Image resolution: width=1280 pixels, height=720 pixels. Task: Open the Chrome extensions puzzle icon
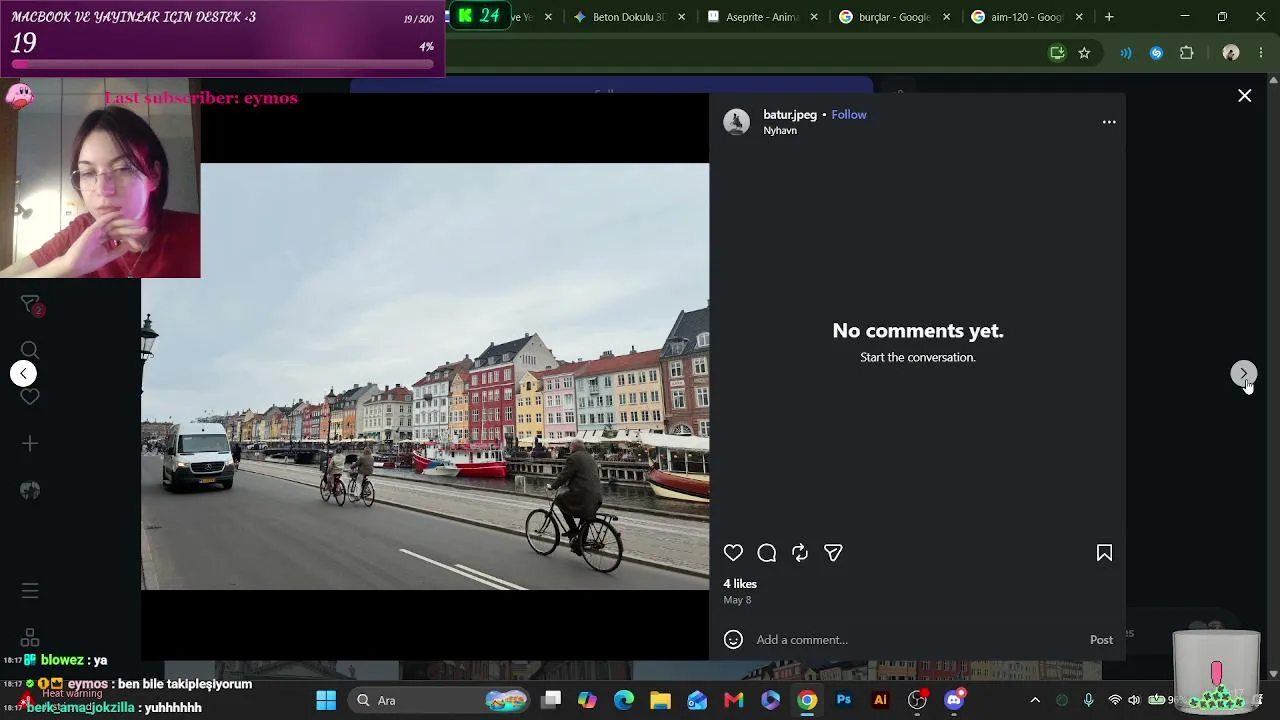tap(1187, 53)
